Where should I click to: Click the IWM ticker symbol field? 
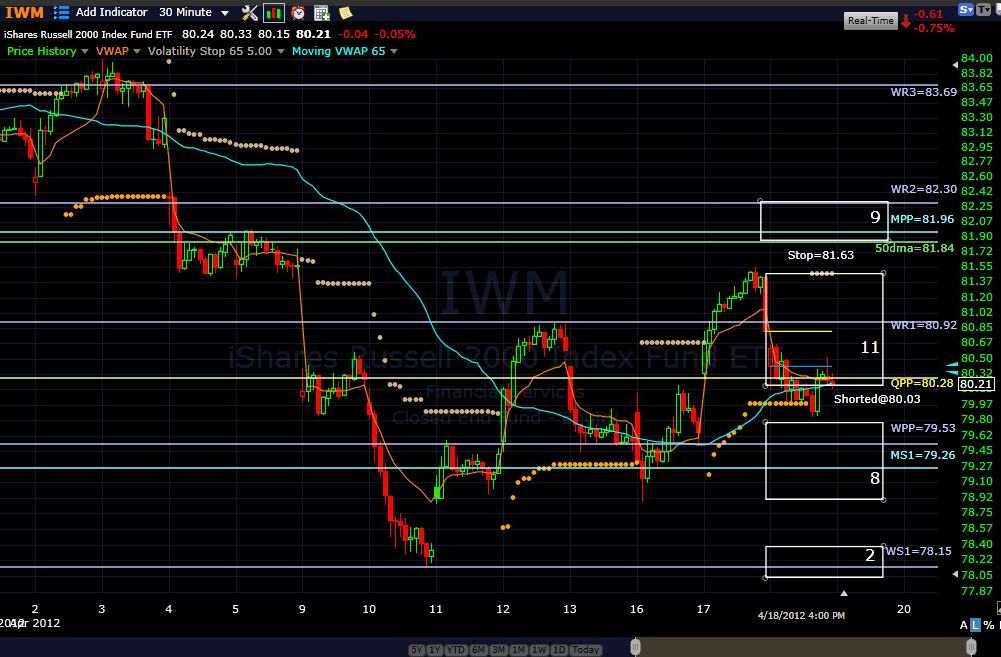[23, 13]
